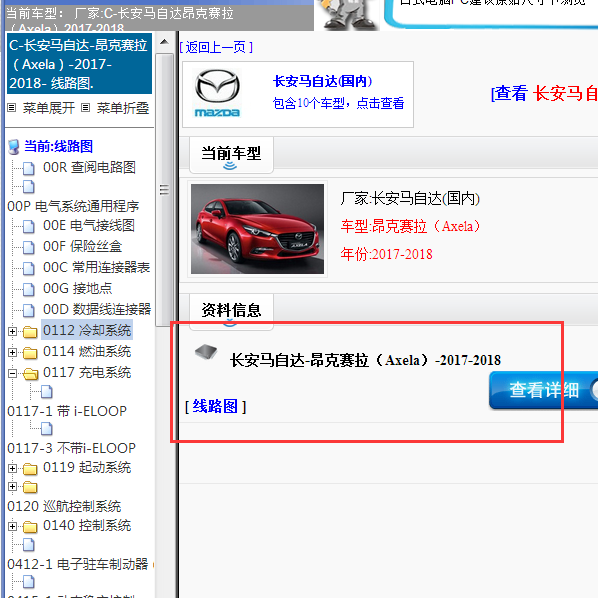Click the folder icon for 0114 燃油系统

(30, 353)
